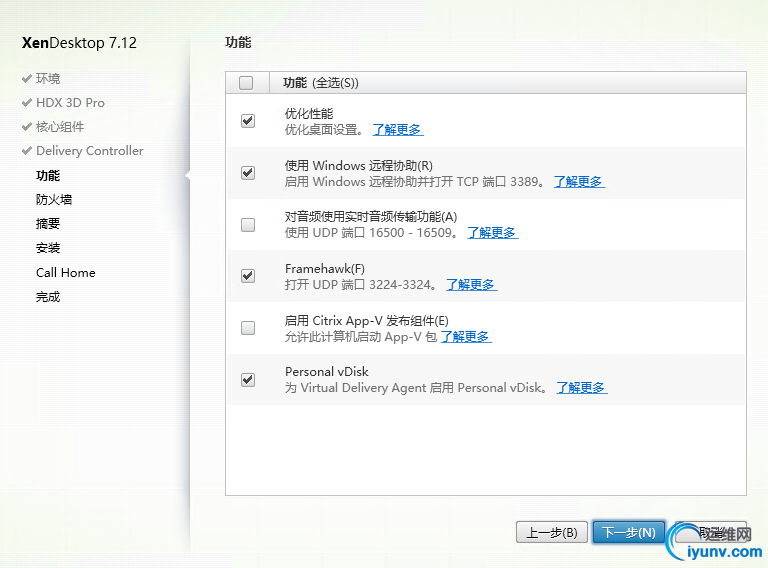Enable 对音频使用实时音频传输功能 checkbox
Image resolution: width=768 pixels, height=568 pixels.
[x=248, y=225]
